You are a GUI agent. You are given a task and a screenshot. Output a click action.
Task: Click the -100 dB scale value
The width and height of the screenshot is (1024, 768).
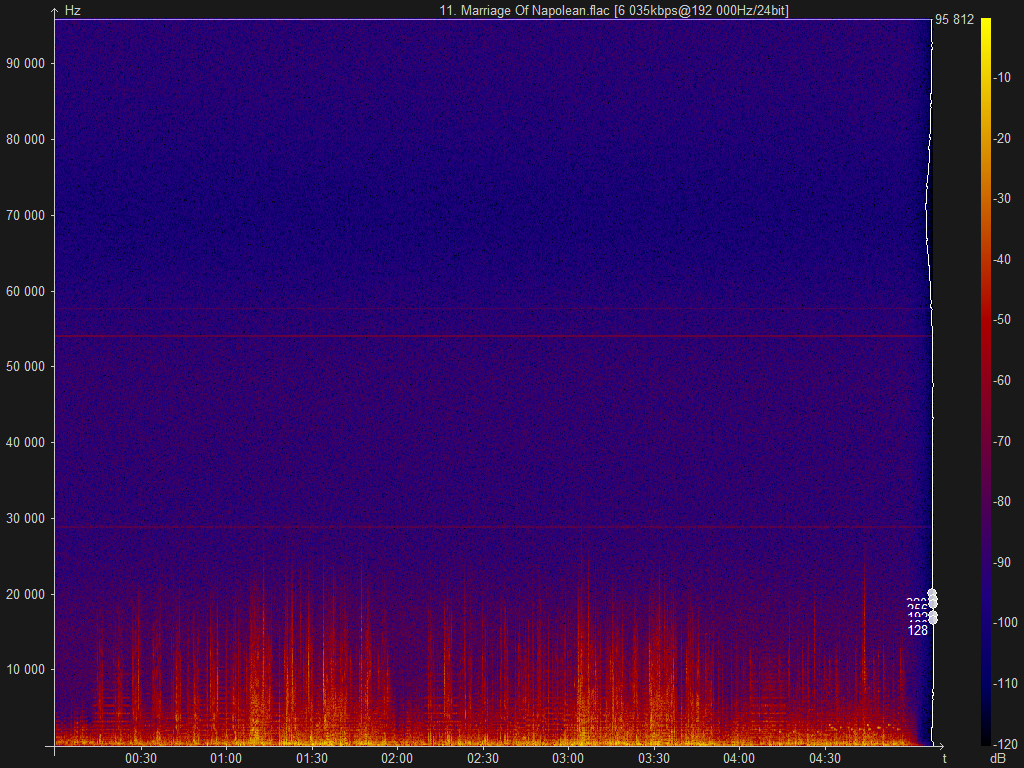pos(1004,622)
